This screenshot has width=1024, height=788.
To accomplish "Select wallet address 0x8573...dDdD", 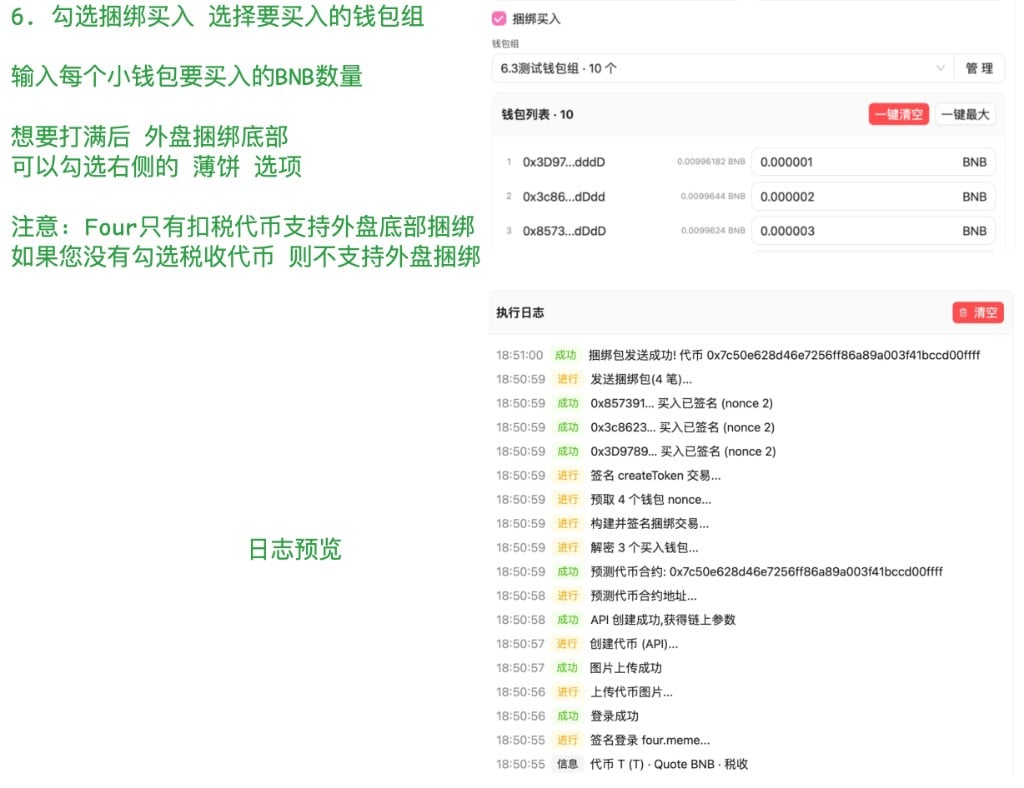I will pos(564,231).
